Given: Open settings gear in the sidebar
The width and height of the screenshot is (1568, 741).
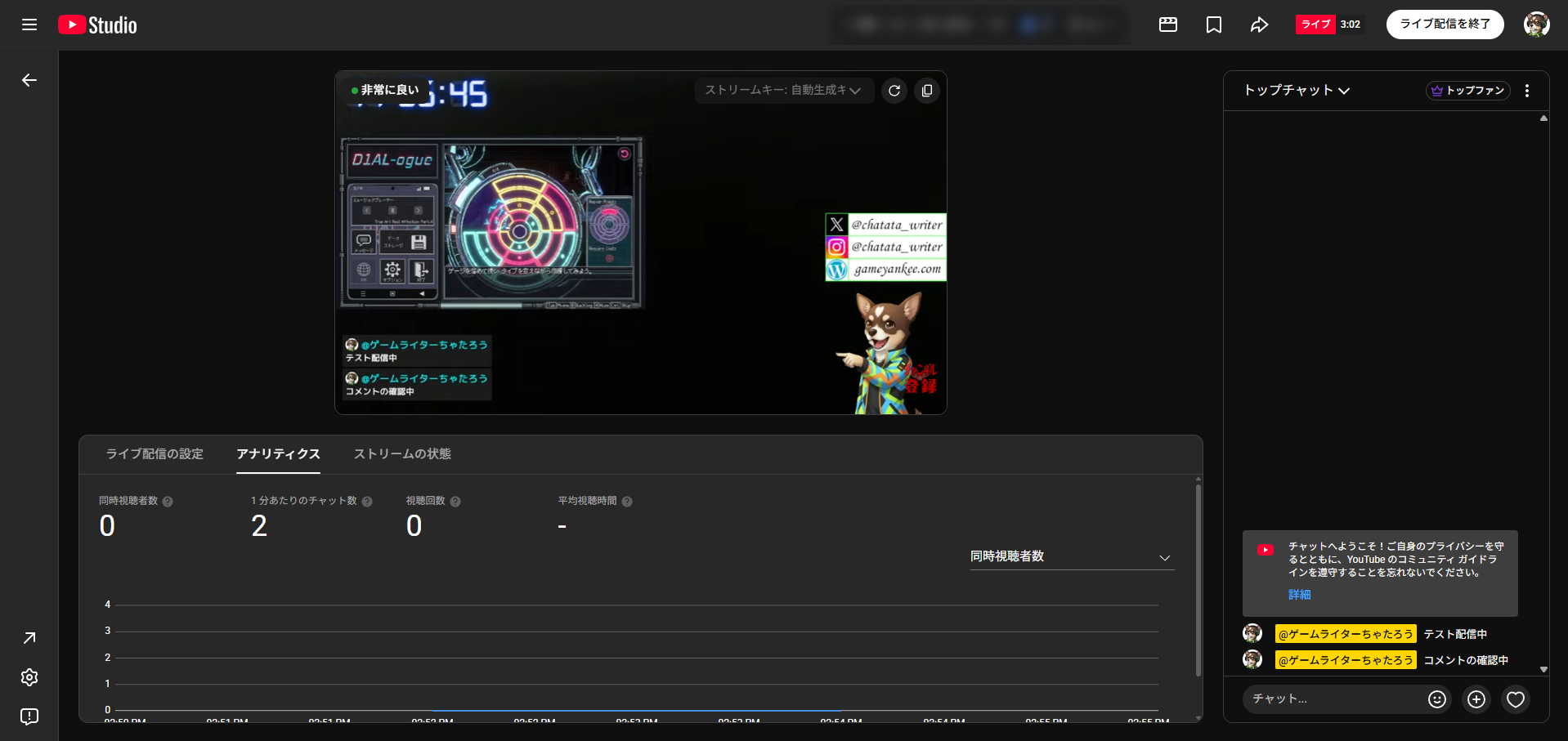Looking at the screenshot, I should click(29, 677).
